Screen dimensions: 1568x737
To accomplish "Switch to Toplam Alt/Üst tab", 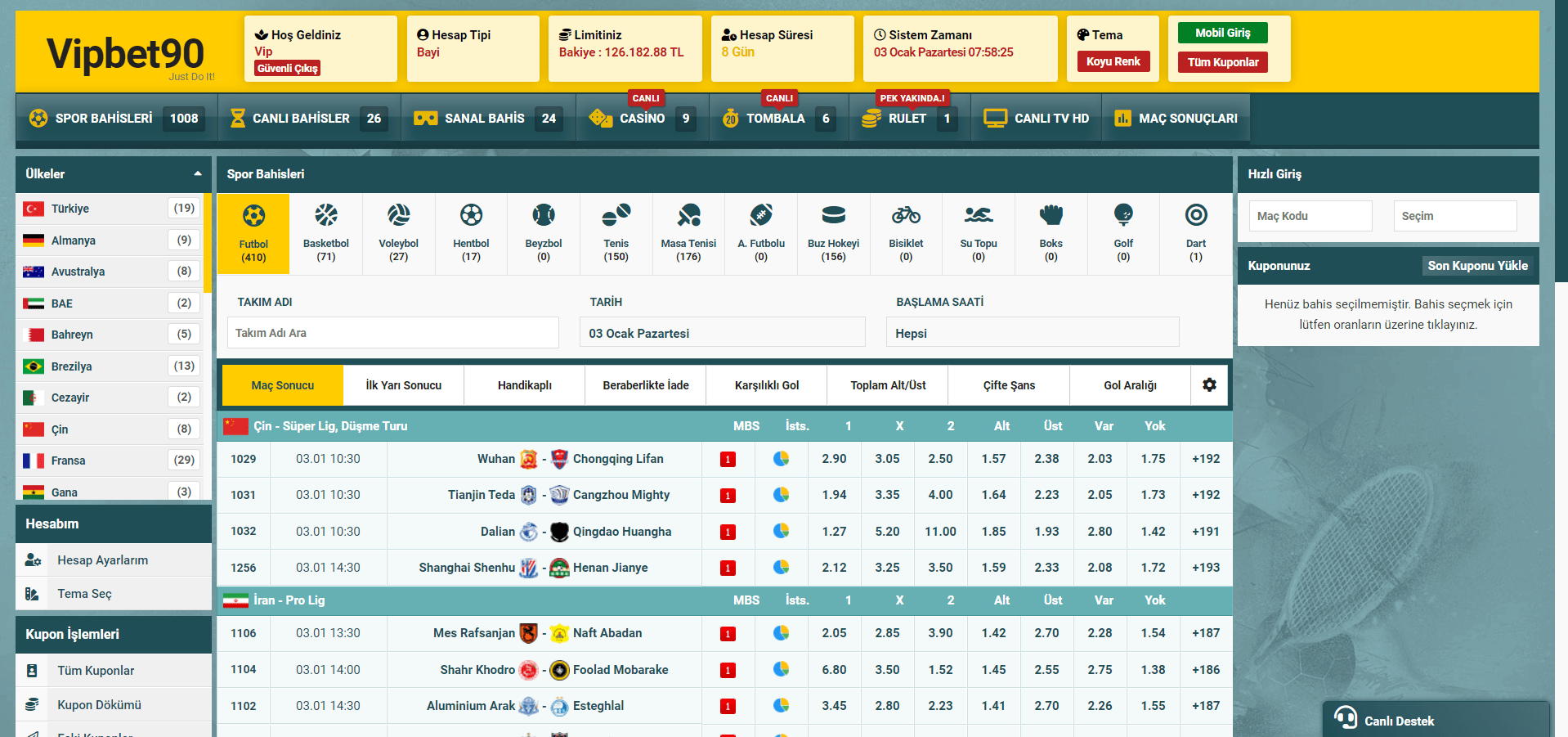I will click(888, 385).
